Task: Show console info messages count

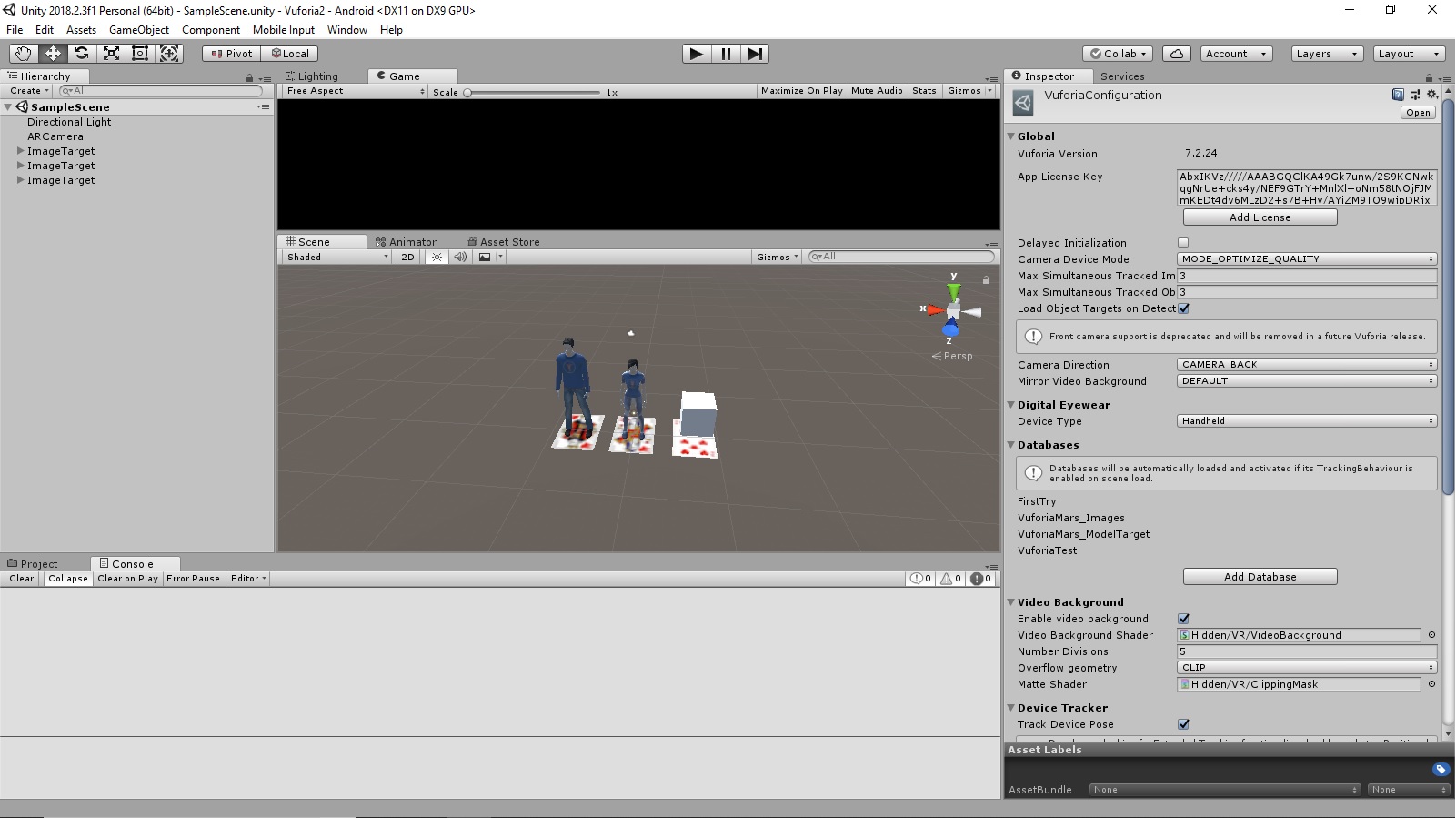Action: click(920, 579)
